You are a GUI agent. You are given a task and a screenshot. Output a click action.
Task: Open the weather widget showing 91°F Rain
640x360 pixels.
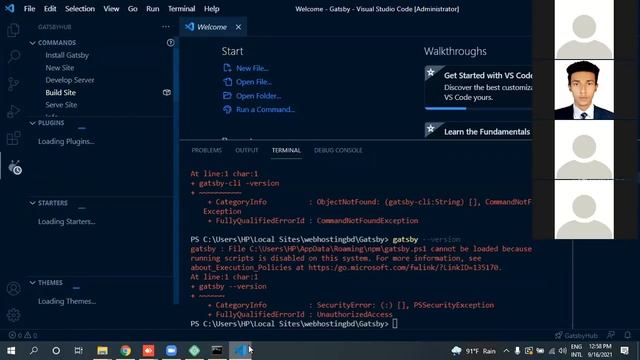[x=473, y=351]
